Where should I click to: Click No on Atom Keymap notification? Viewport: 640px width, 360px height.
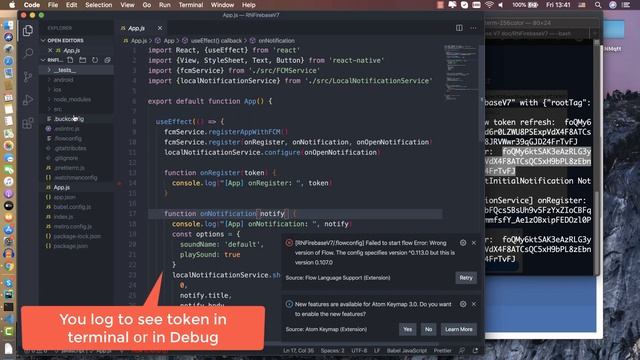428,329
